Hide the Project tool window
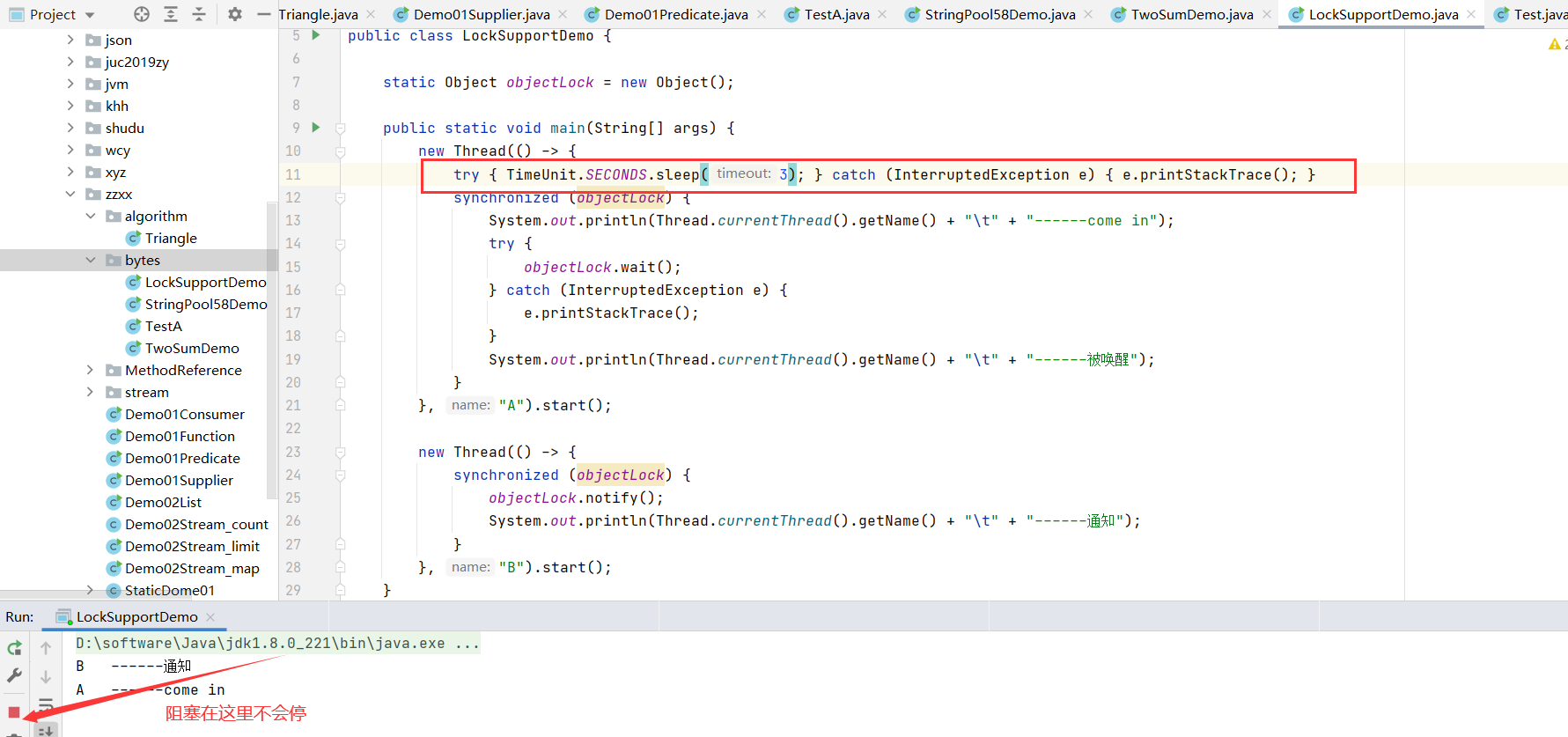 tap(263, 14)
